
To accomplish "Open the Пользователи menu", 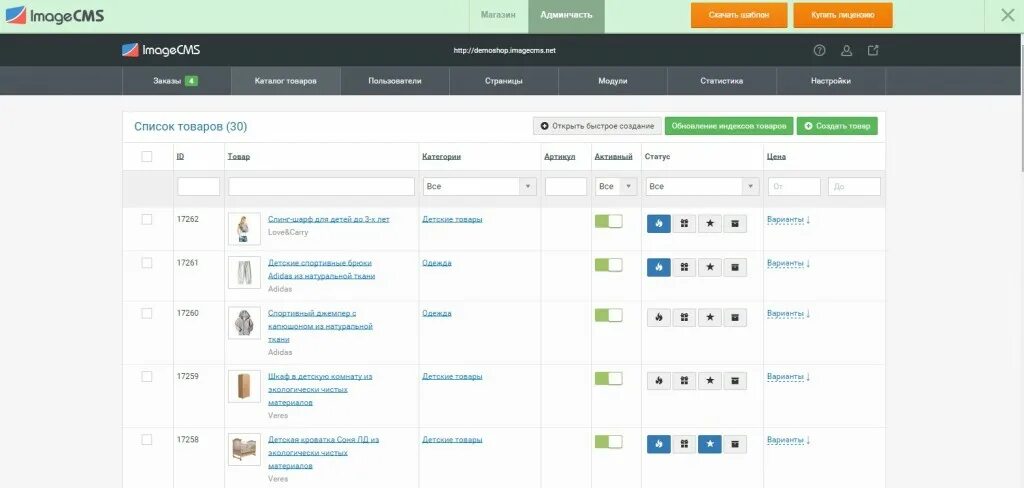I will [x=394, y=81].
